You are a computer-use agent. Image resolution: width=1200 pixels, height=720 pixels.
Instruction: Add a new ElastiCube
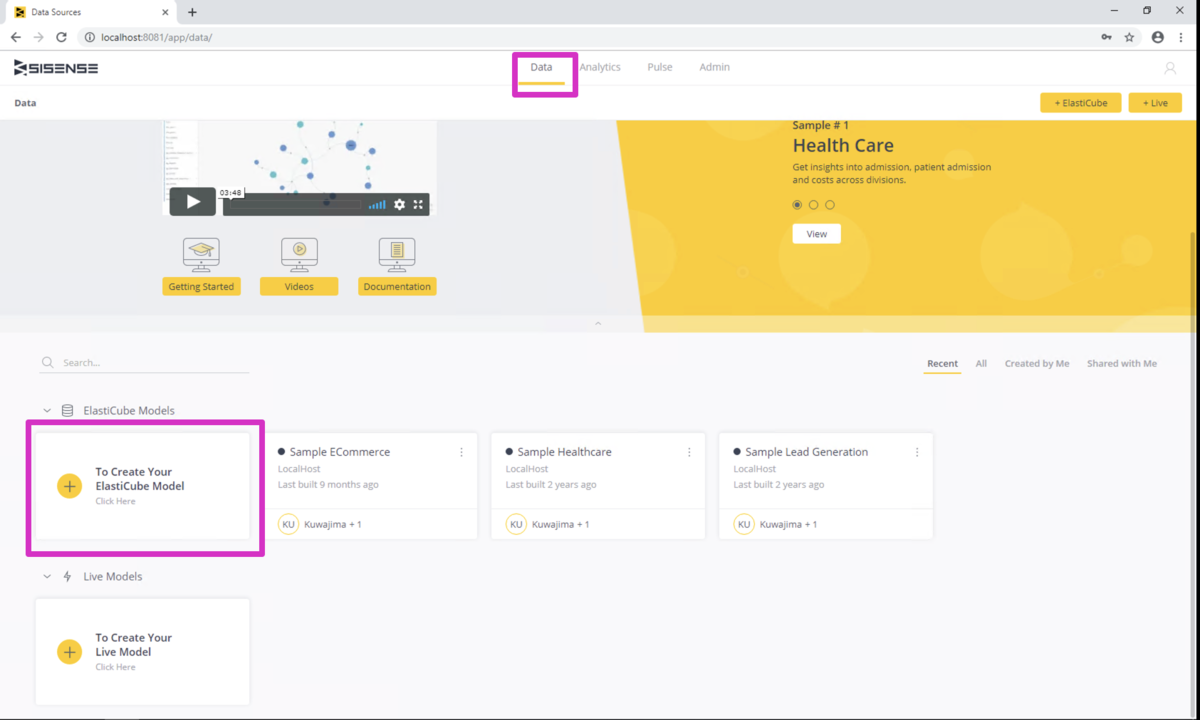tap(1080, 103)
